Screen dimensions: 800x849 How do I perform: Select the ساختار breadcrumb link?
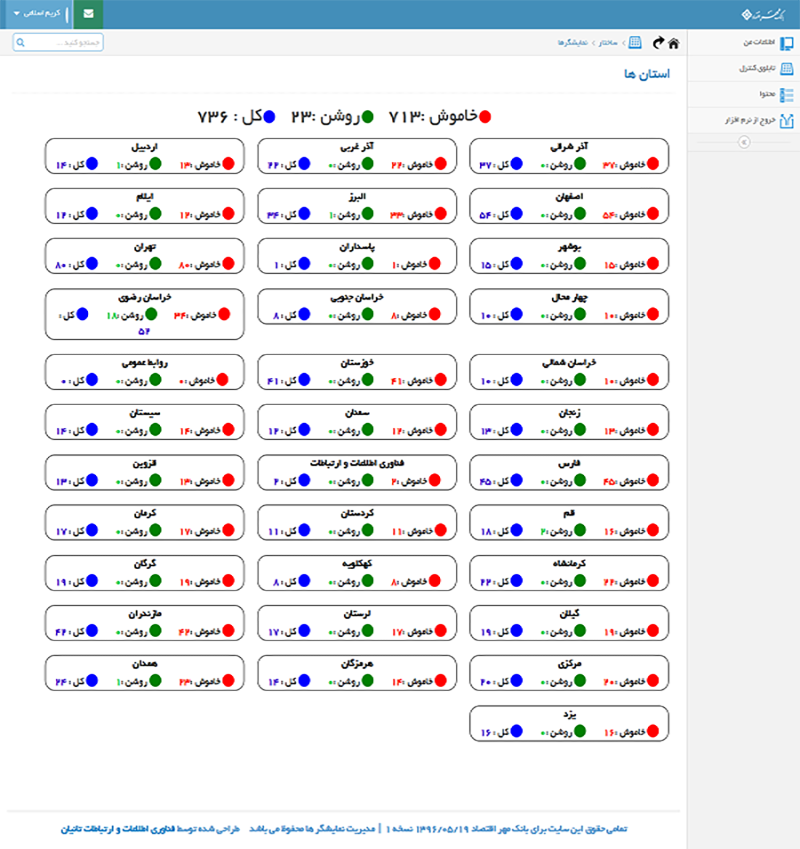(608, 43)
